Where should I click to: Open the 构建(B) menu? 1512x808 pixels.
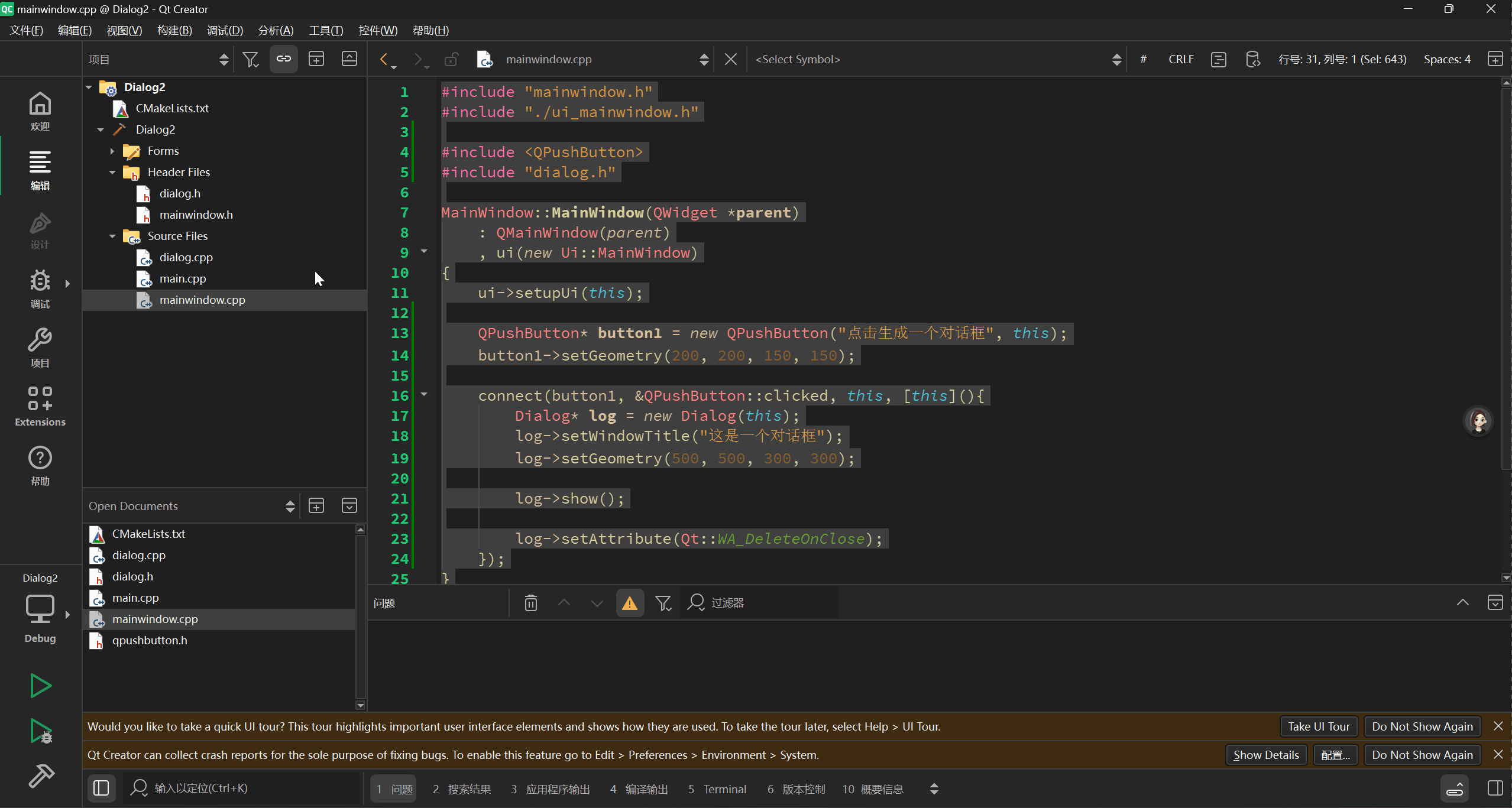174,30
